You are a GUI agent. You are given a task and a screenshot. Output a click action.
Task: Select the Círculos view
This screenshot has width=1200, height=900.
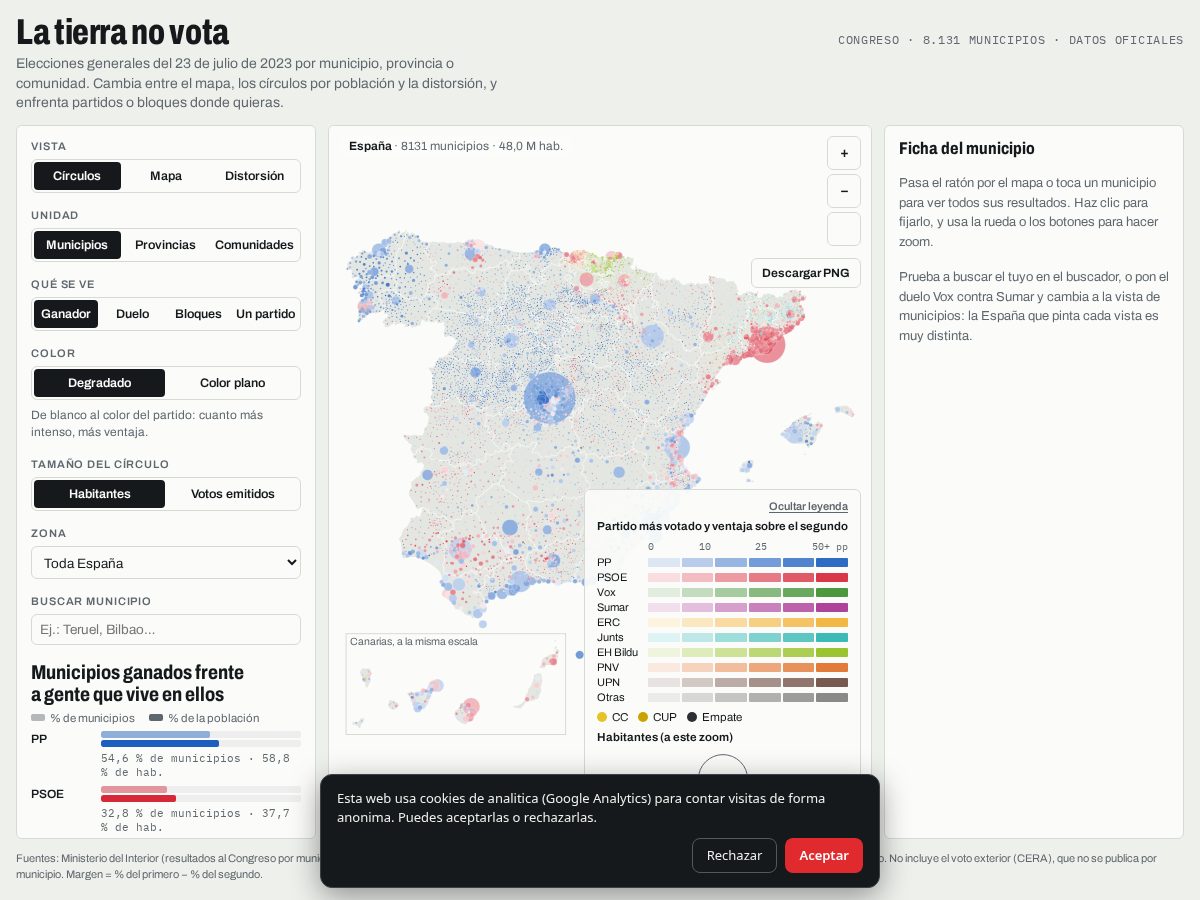(x=77, y=176)
